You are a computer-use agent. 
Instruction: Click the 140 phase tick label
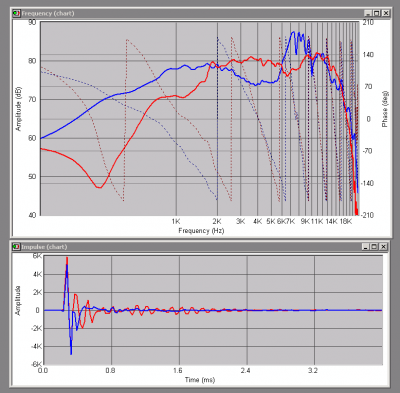[368, 54]
